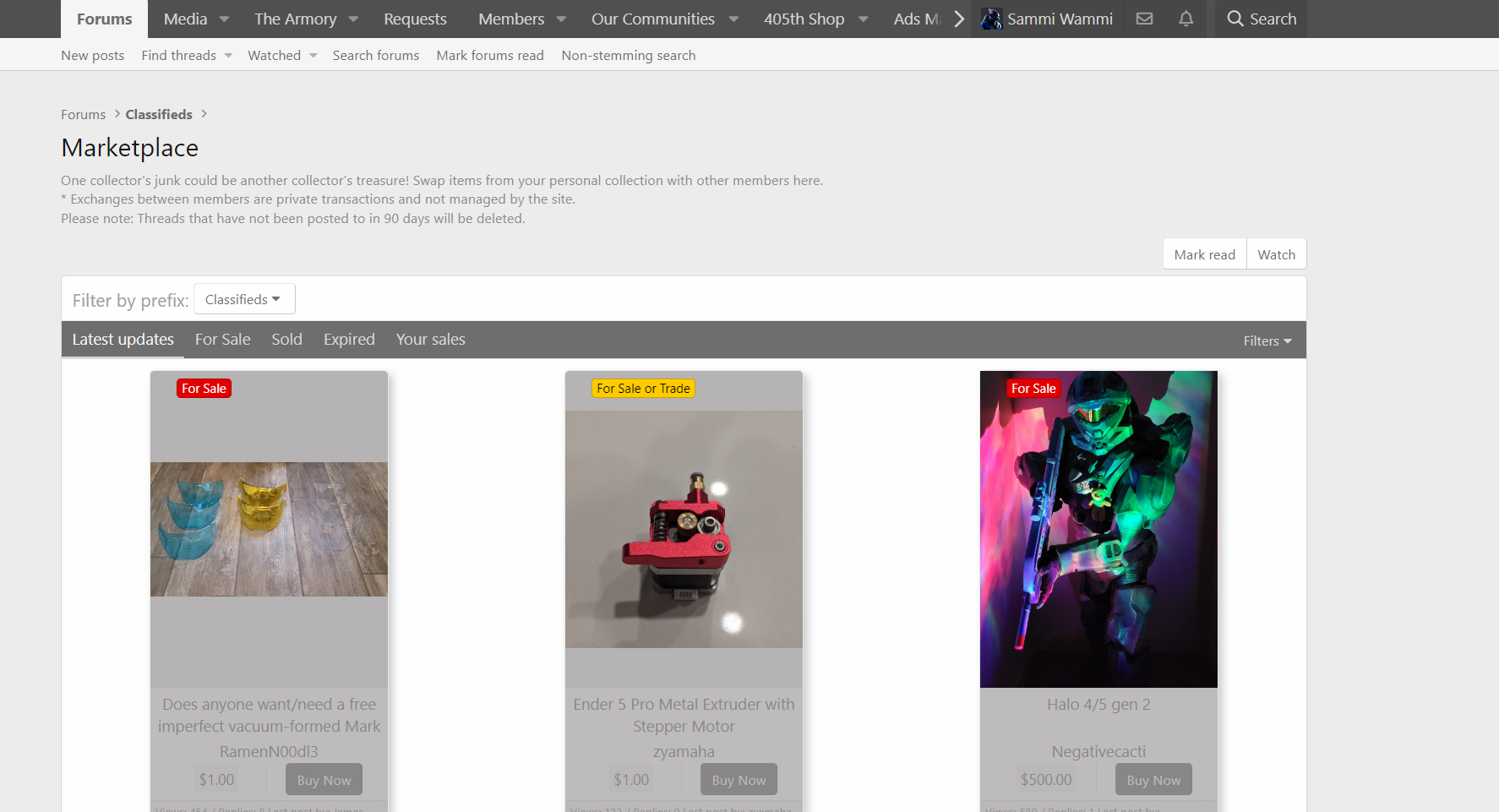1499x812 pixels.
Task: Click the Search forums link
Action: [376, 56]
